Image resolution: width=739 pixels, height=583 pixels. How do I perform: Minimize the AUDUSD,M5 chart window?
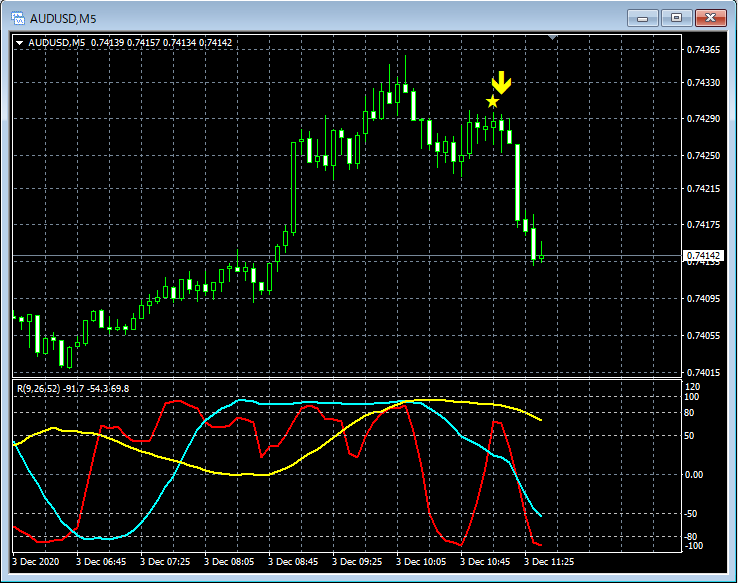(x=646, y=17)
